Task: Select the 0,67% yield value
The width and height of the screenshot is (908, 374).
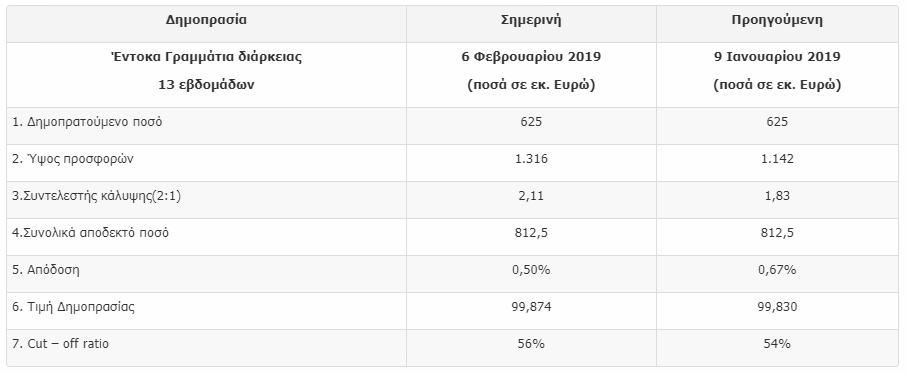Action: [777, 270]
